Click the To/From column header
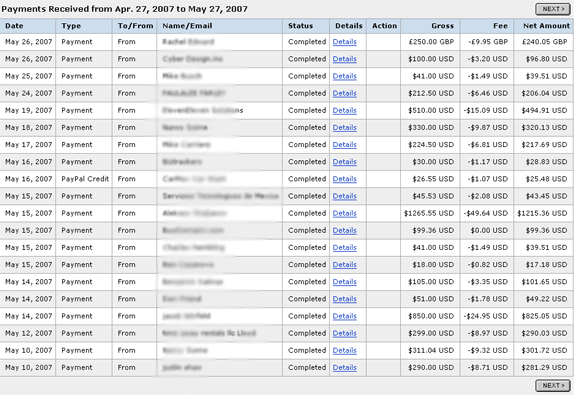 [134, 26]
